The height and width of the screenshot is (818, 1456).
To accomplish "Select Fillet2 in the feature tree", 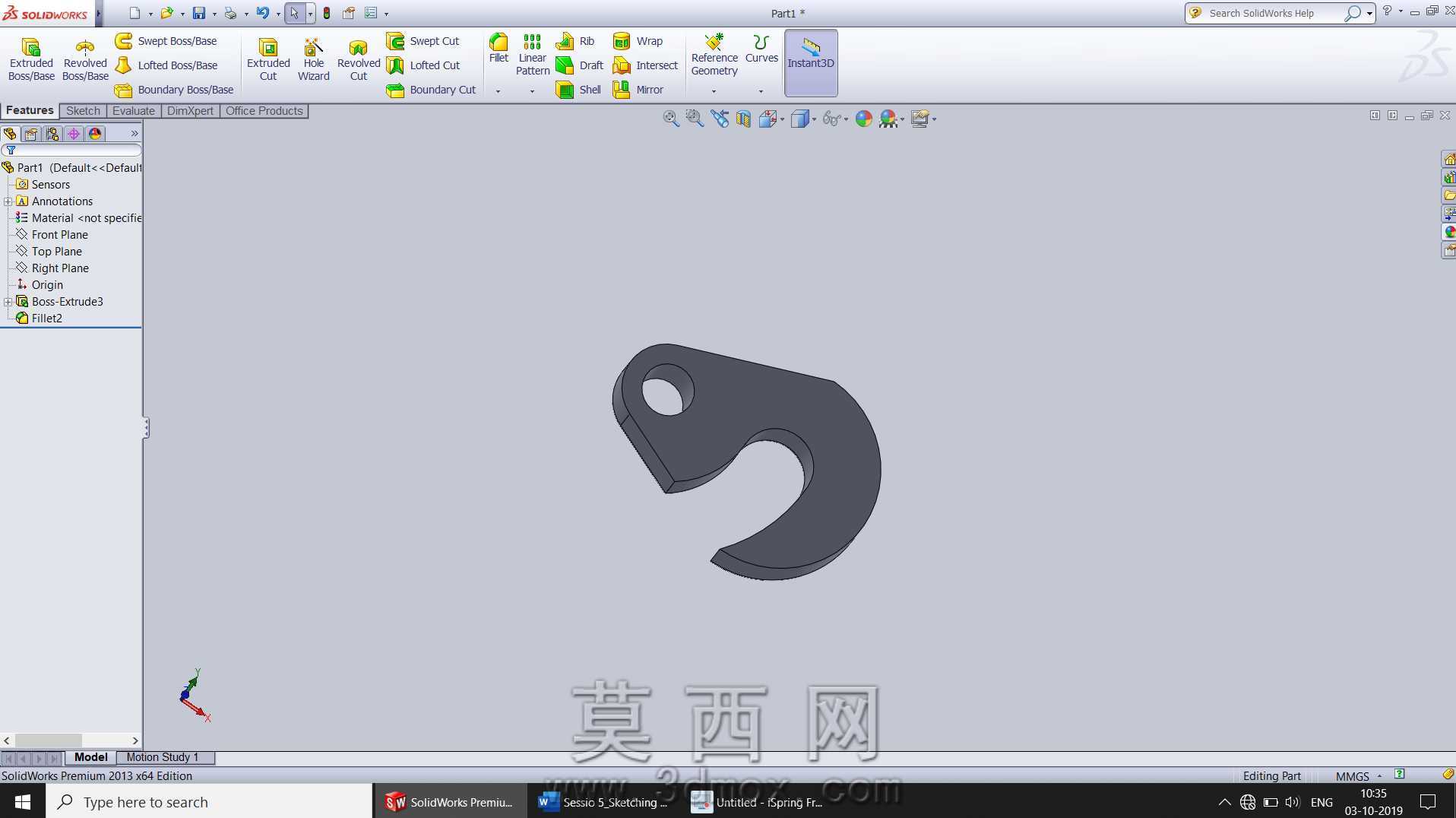I will (x=40, y=319).
